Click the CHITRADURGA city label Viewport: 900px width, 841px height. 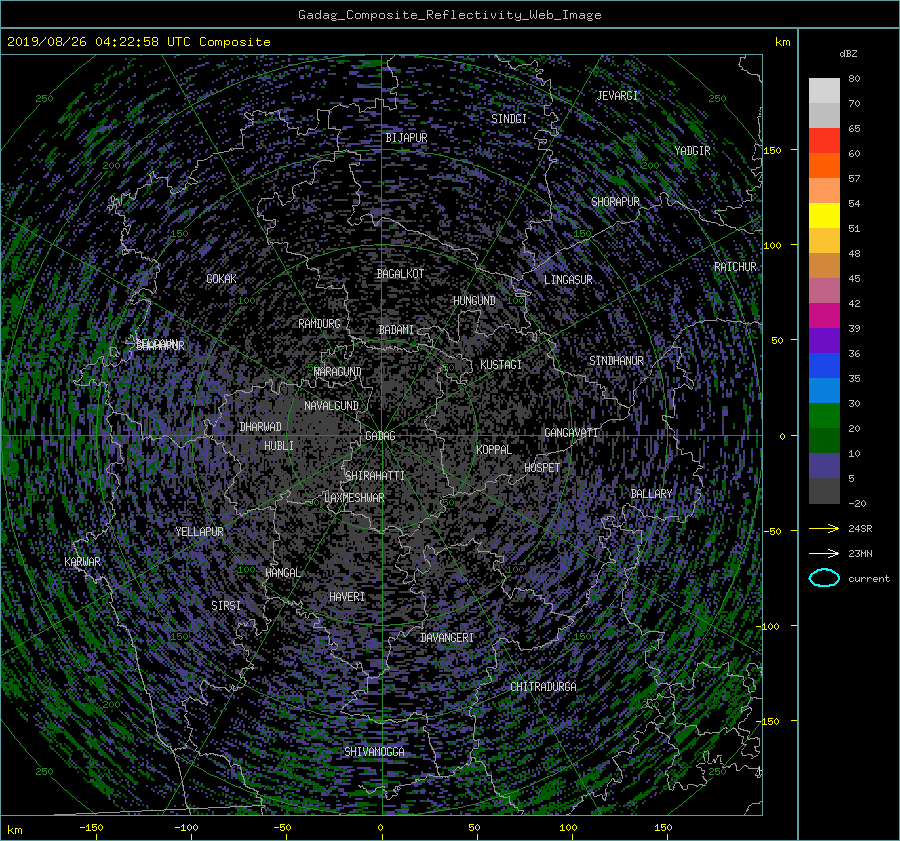(544, 687)
